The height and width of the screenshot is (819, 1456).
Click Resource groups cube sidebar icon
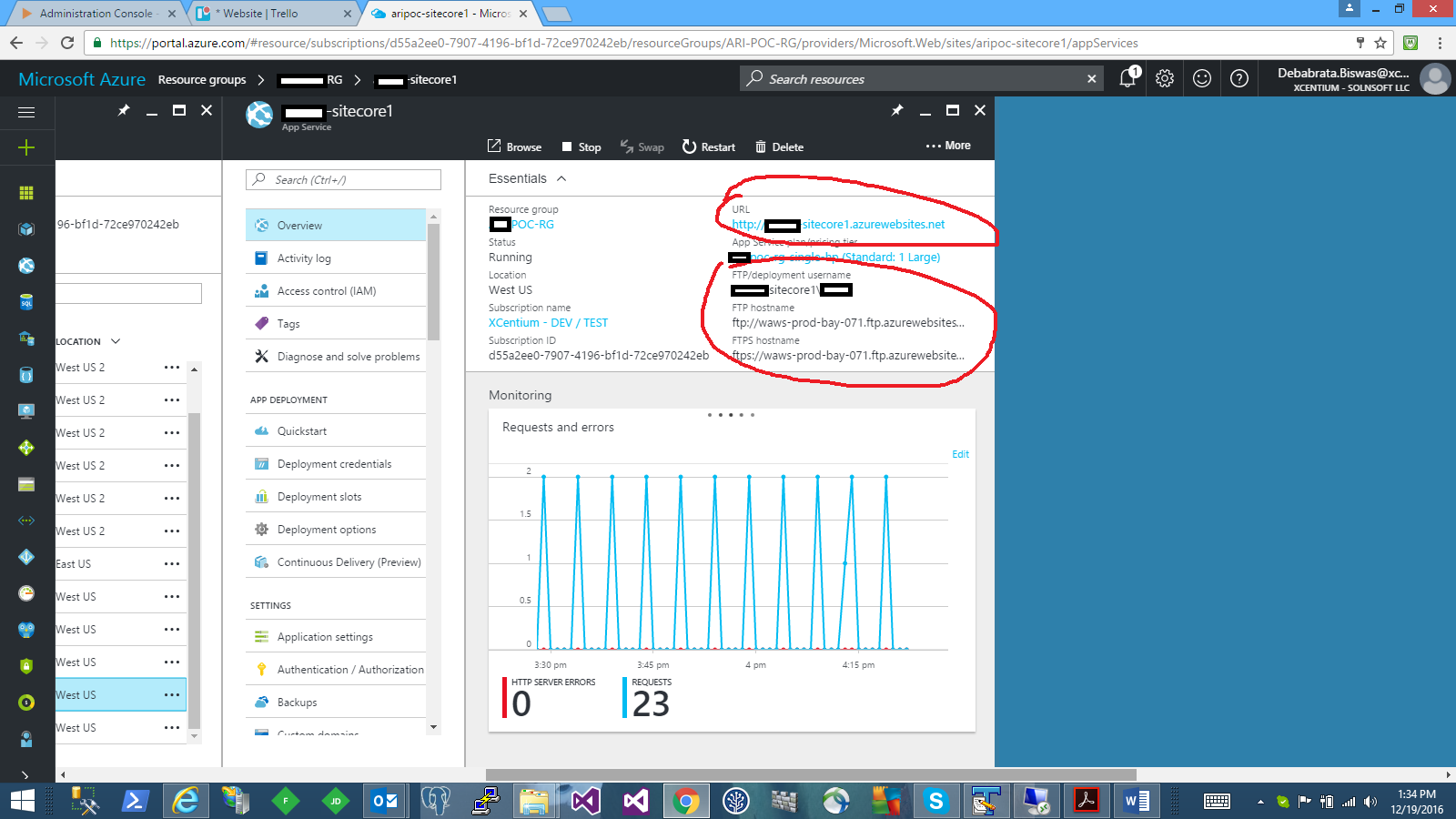[26, 229]
